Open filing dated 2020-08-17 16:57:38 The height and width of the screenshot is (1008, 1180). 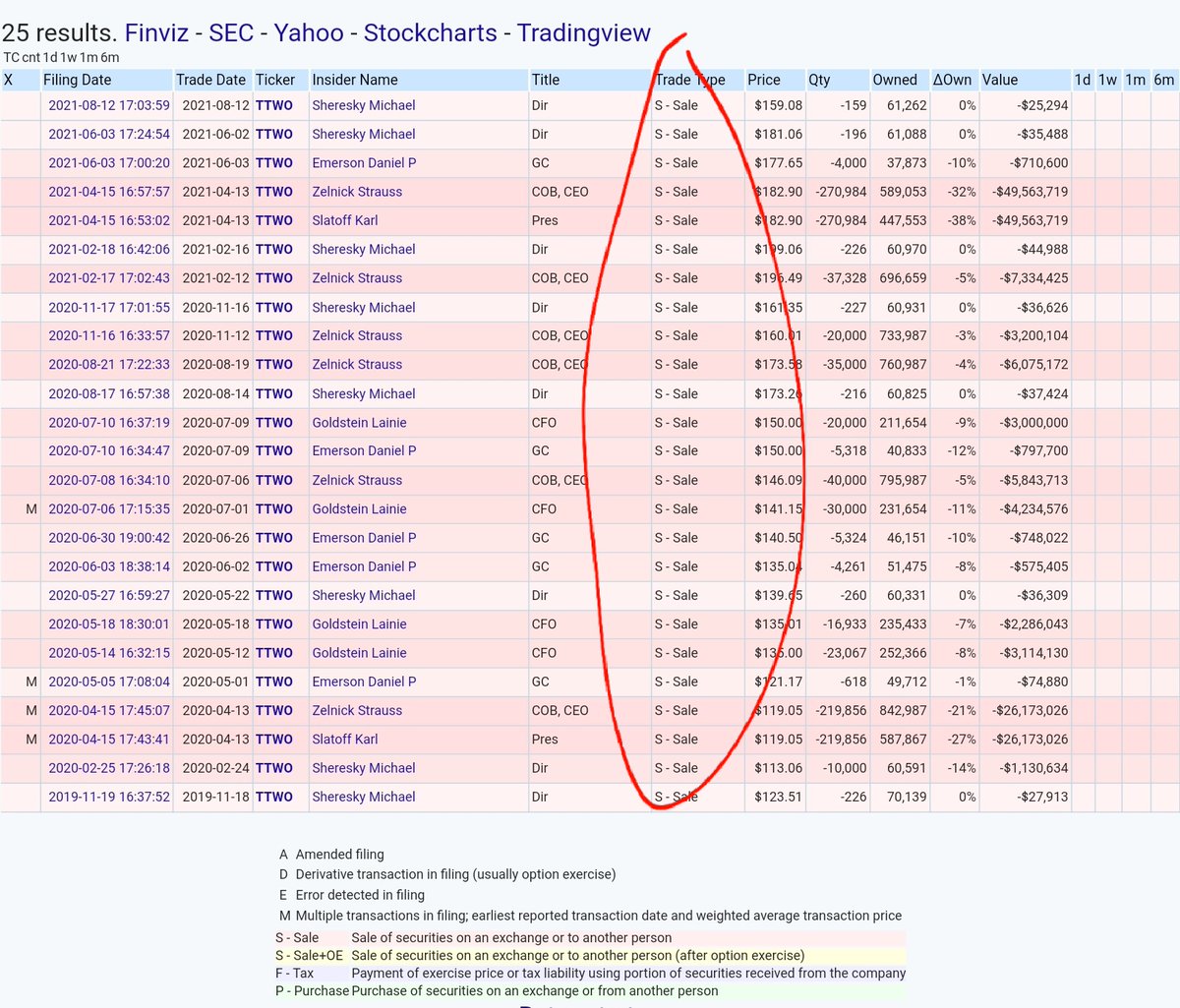[x=109, y=393]
